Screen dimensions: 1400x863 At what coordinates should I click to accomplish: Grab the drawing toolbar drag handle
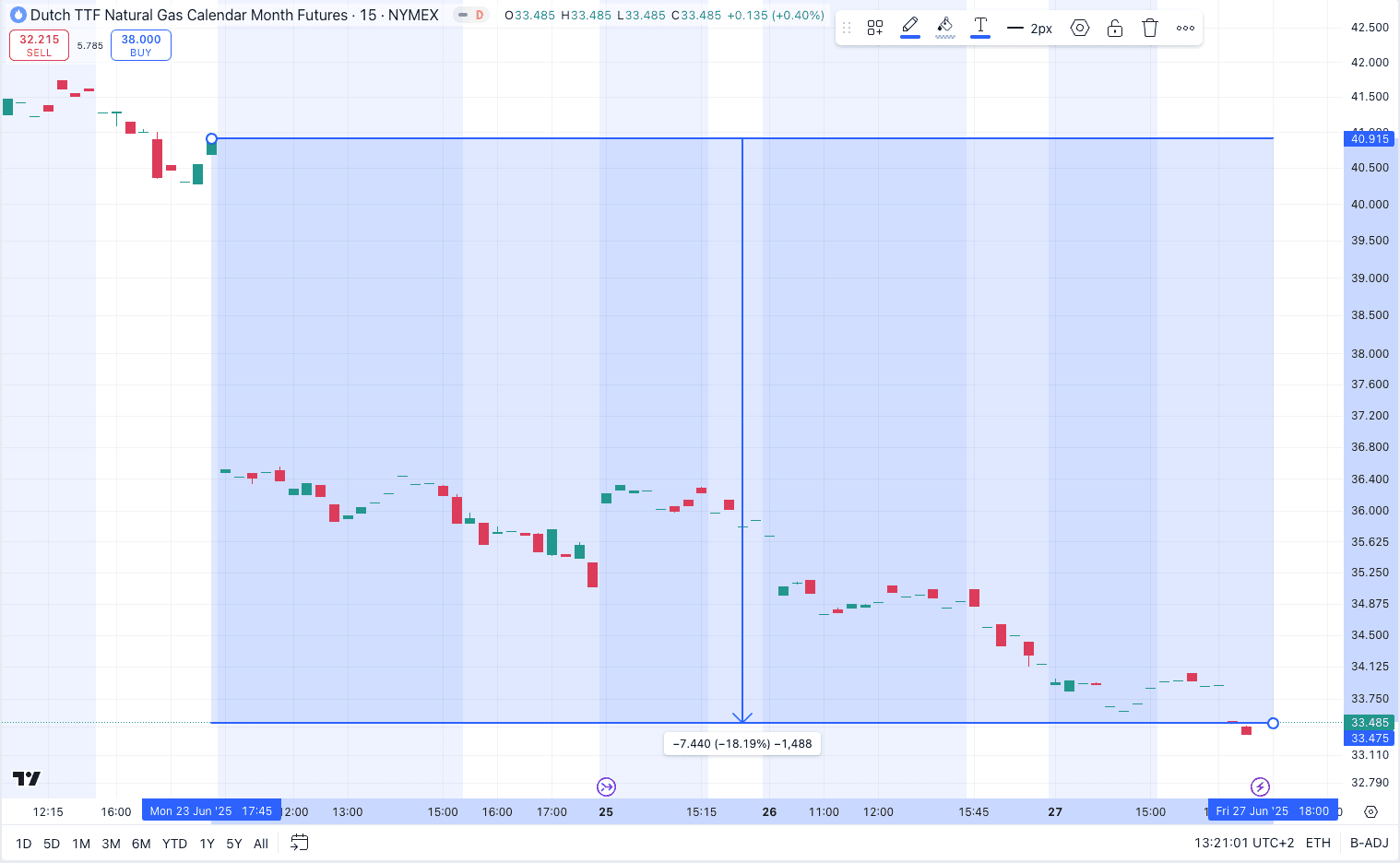coord(847,28)
